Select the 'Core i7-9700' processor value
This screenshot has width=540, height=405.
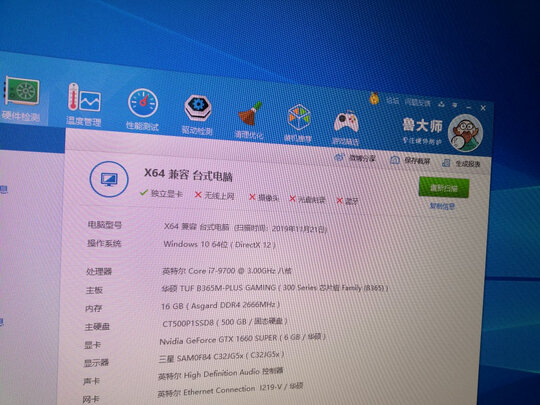pyautogui.click(x=227, y=271)
